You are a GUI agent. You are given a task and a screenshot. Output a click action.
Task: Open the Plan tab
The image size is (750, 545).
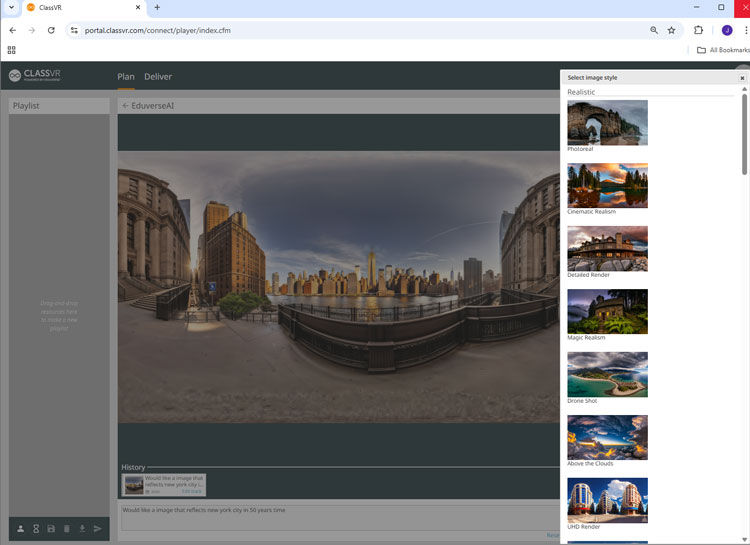coord(126,77)
